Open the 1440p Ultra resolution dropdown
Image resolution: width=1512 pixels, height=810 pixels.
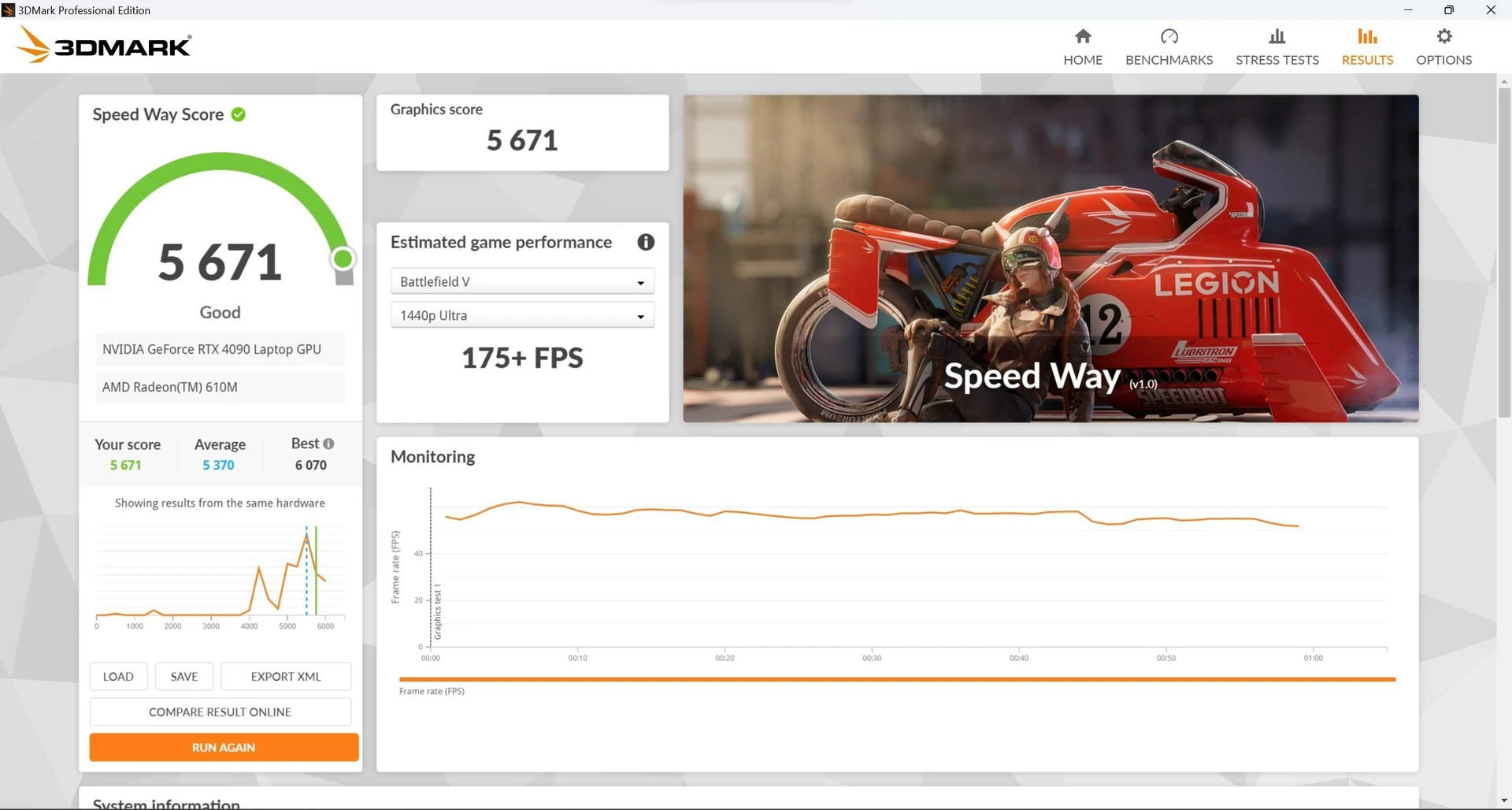pos(522,315)
